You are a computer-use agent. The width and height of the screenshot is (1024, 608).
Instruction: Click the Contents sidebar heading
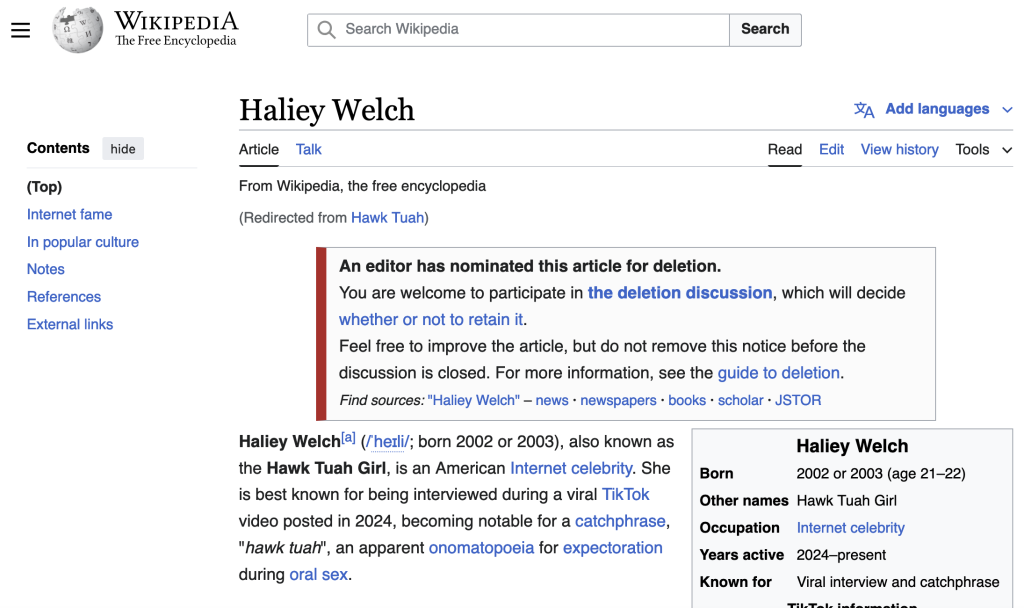58,148
